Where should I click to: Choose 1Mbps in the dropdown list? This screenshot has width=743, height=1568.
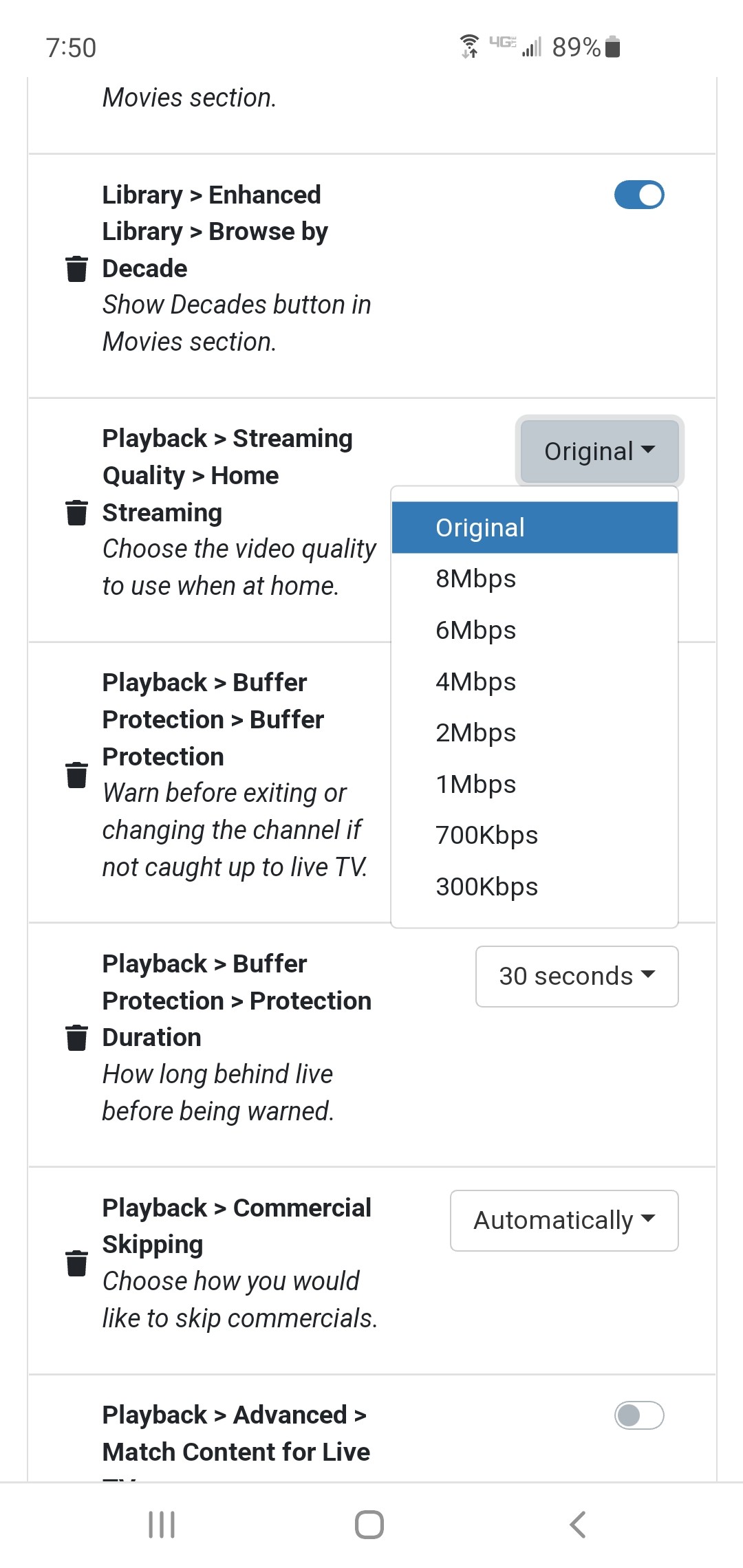[x=476, y=785]
